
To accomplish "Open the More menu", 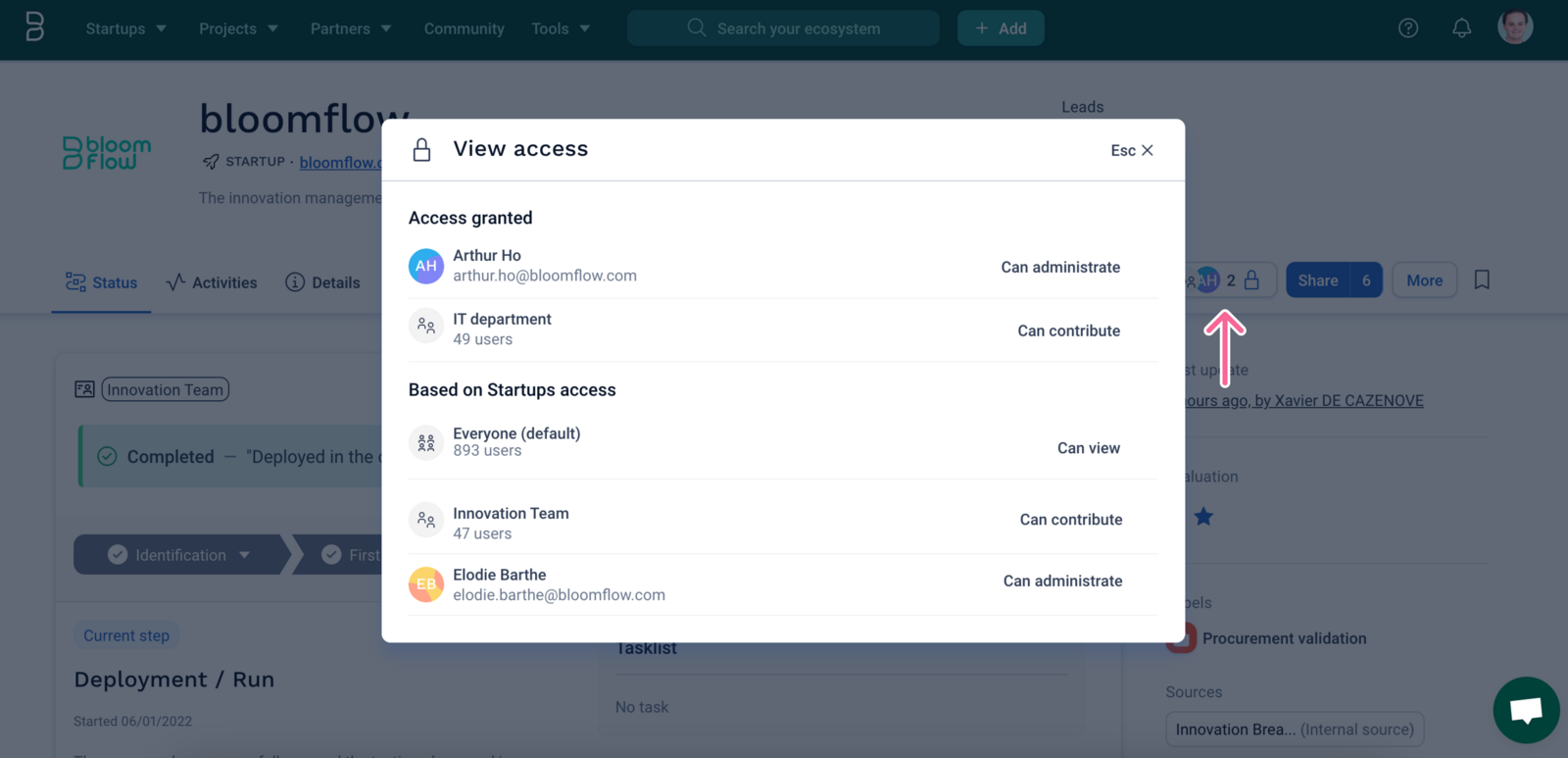I will coord(1424,280).
